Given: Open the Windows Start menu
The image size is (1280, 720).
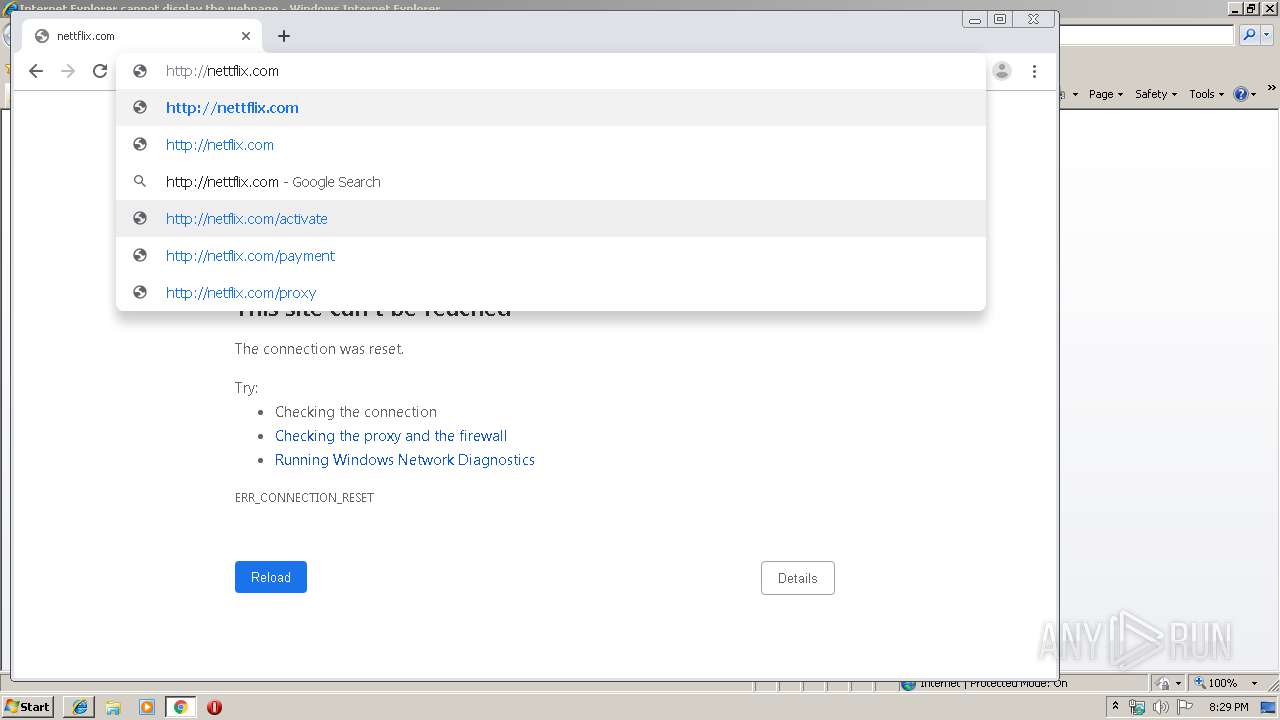Looking at the screenshot, I should pos(28,706).
